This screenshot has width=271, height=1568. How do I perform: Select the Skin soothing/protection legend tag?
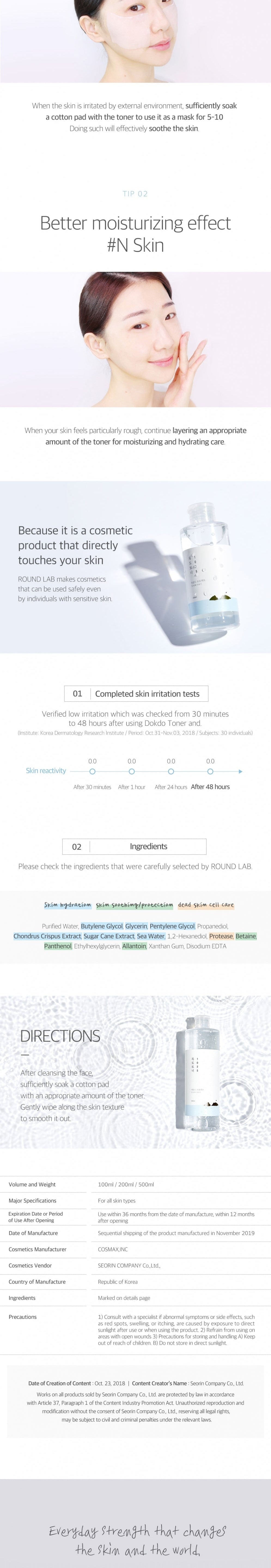point(134,905)
